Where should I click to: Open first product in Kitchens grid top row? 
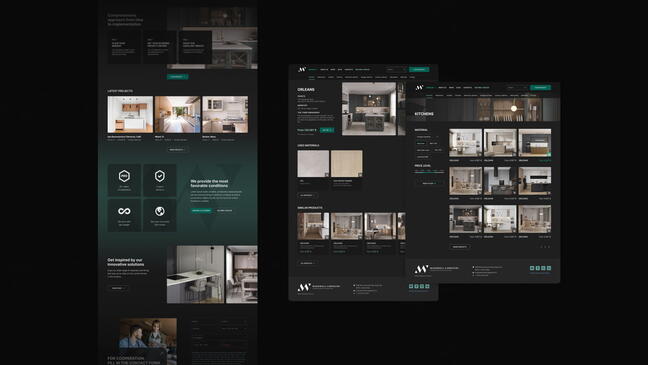pos(466,143)
